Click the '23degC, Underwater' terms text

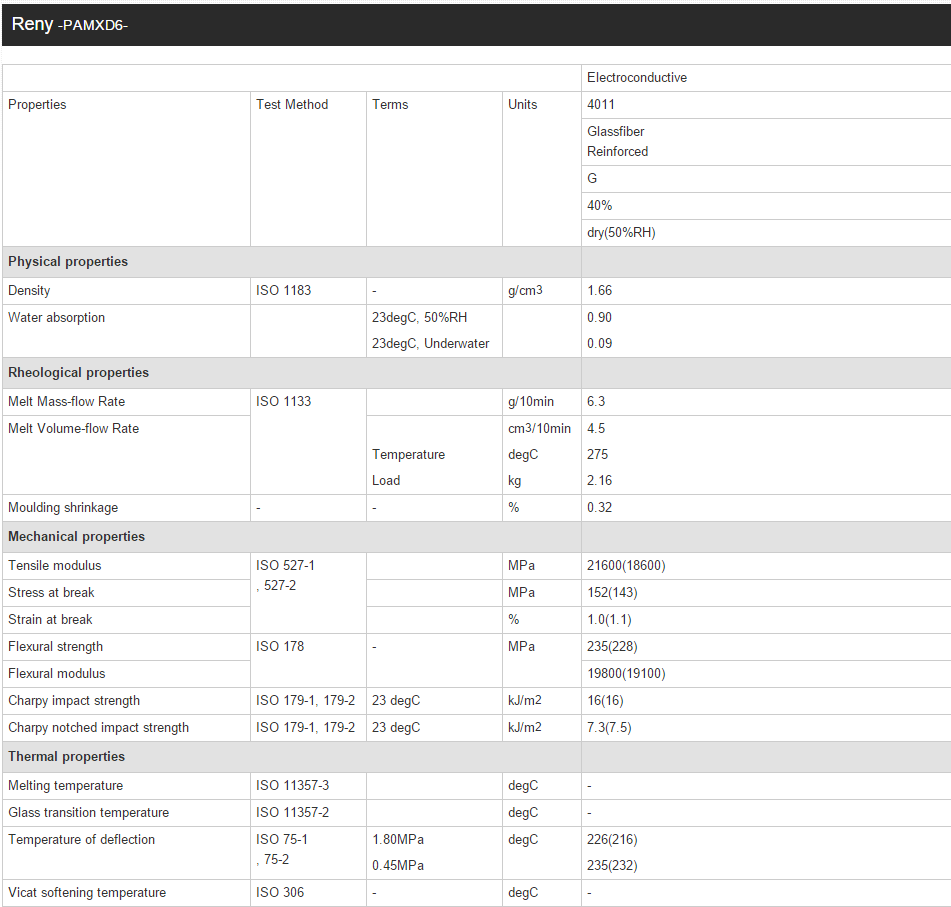click(430, 343)
